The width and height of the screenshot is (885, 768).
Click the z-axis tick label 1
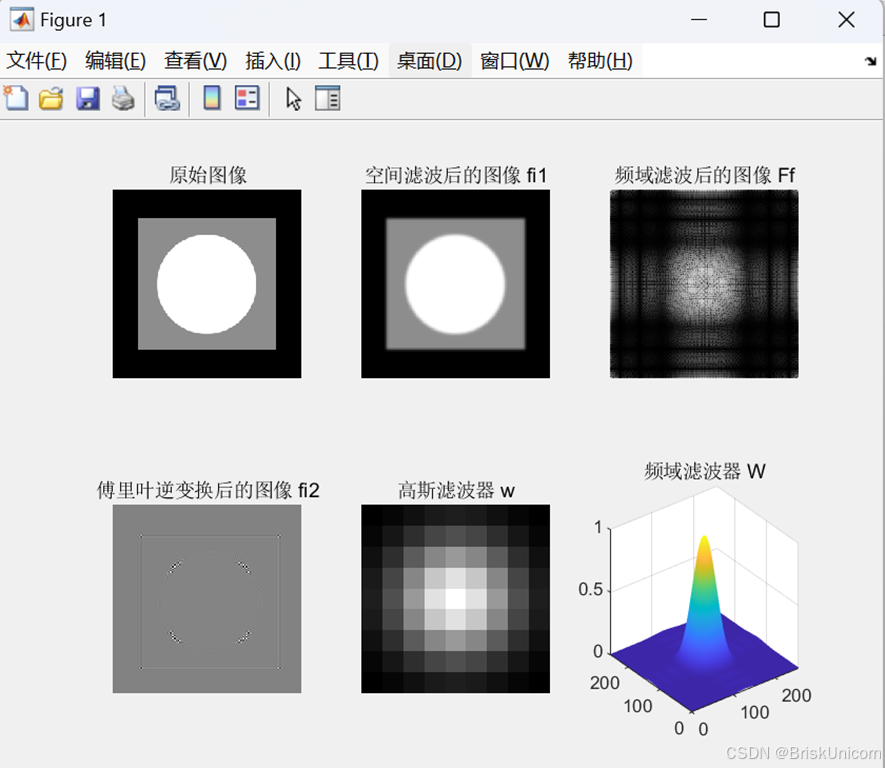(x=597, y=527)
